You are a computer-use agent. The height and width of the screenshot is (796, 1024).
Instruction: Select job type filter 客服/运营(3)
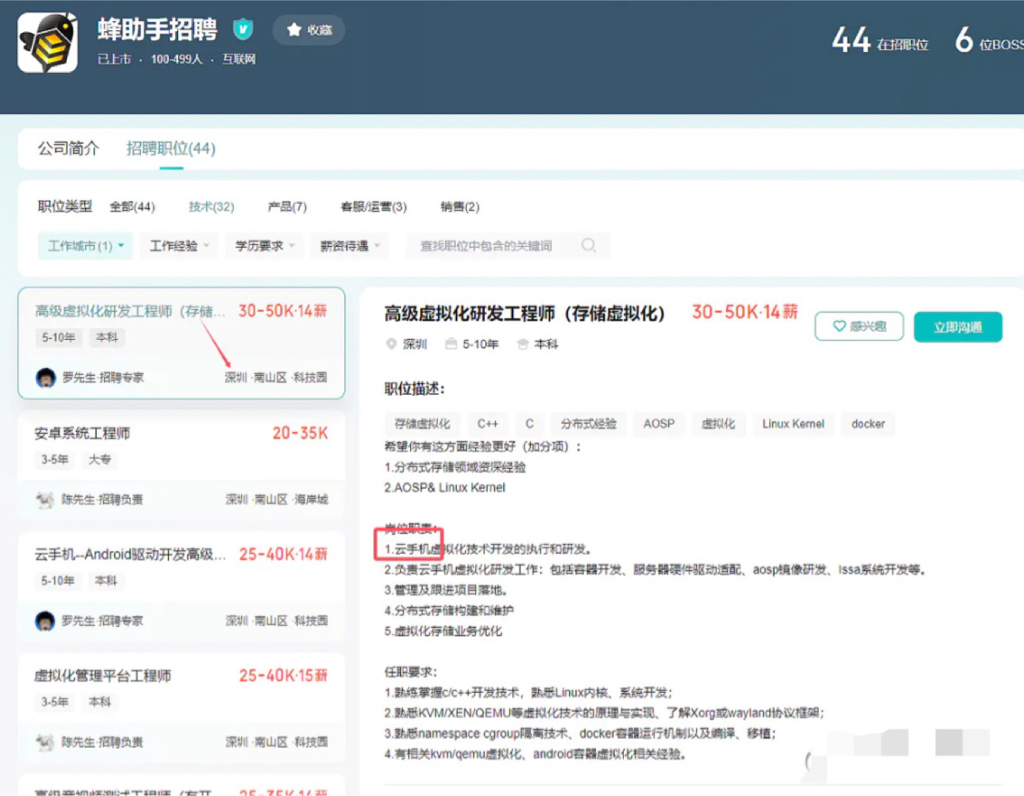tap(374, 207)
